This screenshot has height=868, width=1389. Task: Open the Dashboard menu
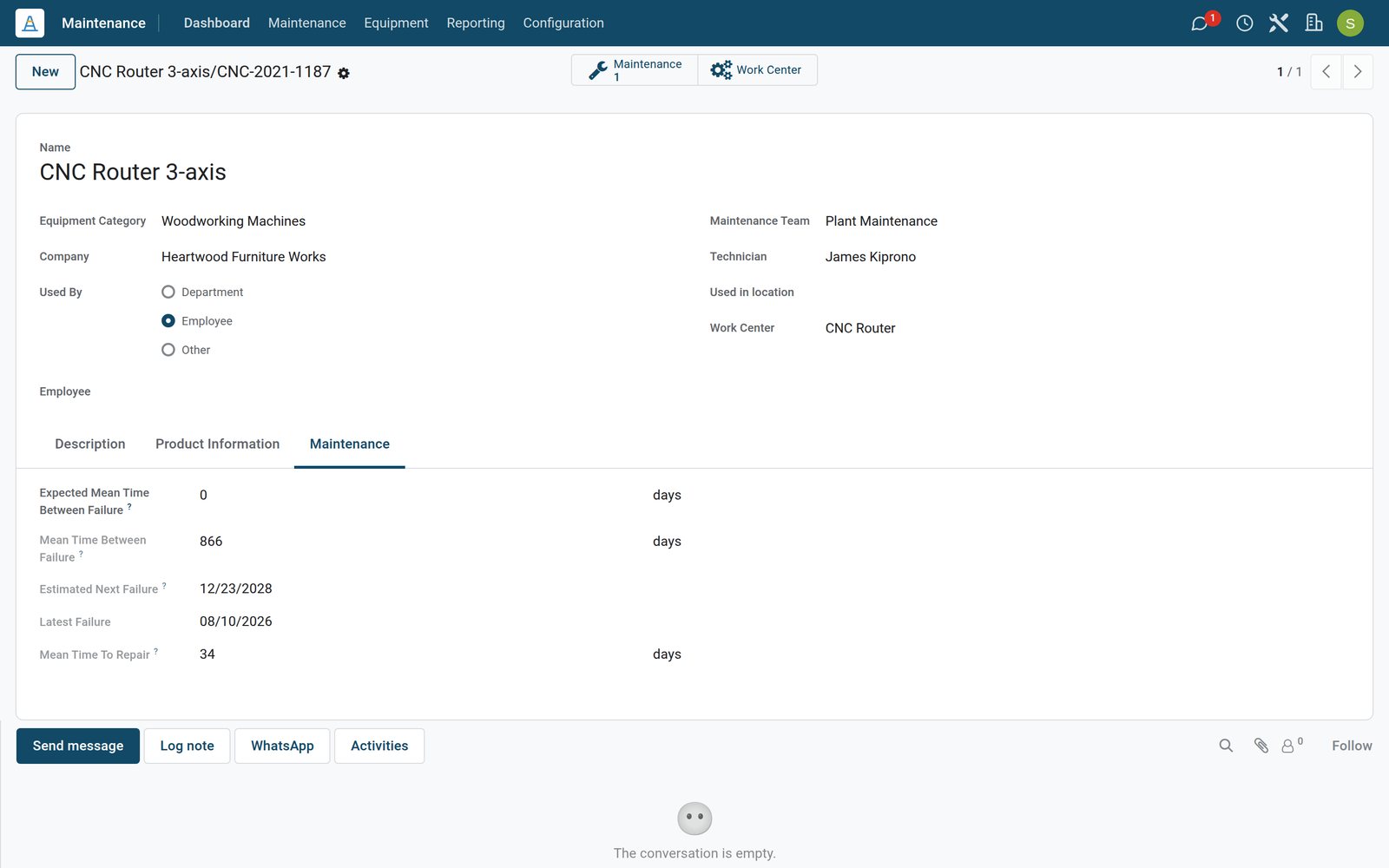[217, 23]
